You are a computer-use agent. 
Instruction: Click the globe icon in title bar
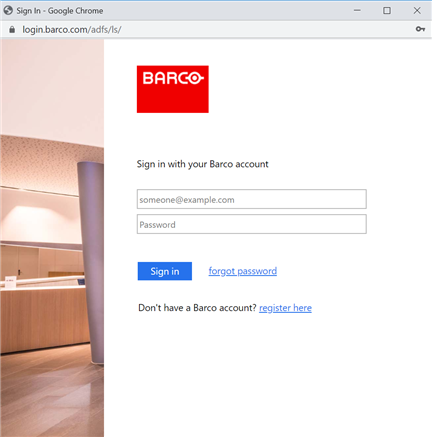click(x=8, y=11)
